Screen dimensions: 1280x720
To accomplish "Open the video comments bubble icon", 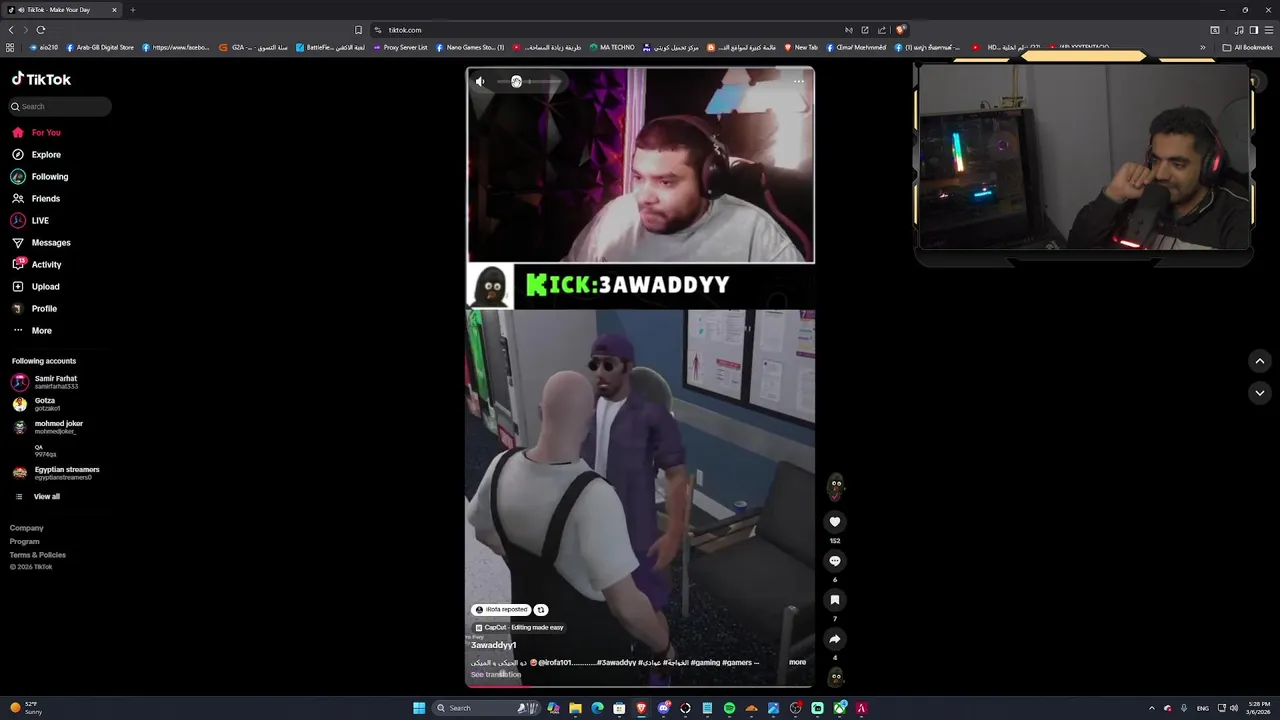I will pos(835,561).
